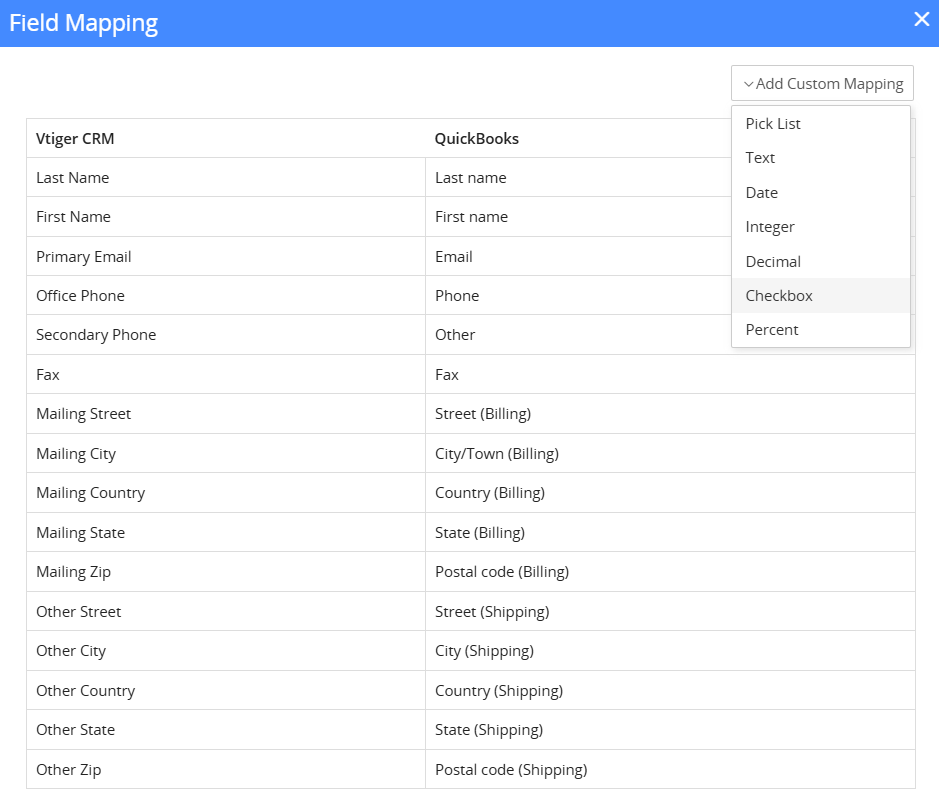Click the State (Billing) cell

coord(670,533)
